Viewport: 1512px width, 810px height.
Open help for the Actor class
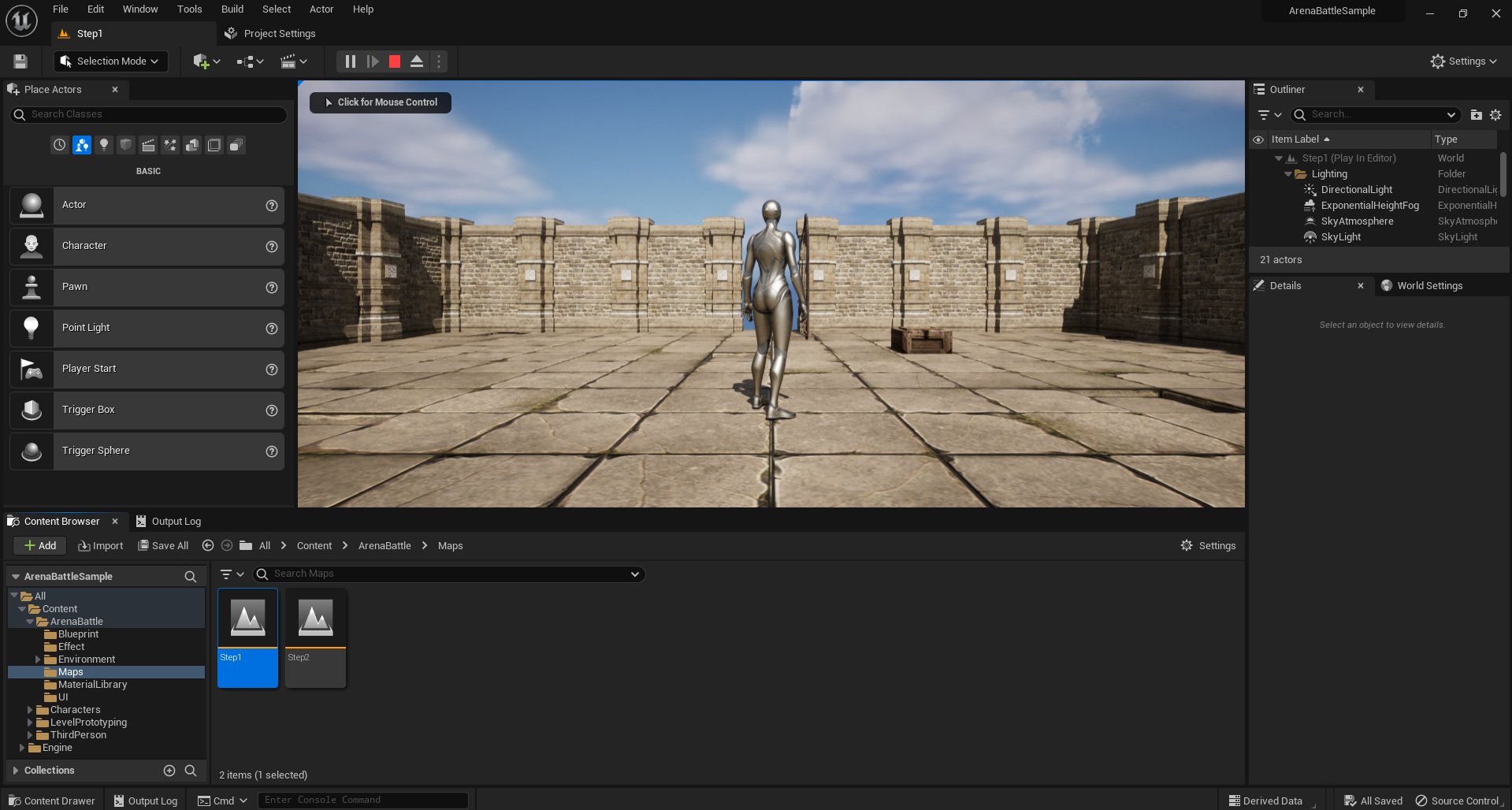[272, 206]
